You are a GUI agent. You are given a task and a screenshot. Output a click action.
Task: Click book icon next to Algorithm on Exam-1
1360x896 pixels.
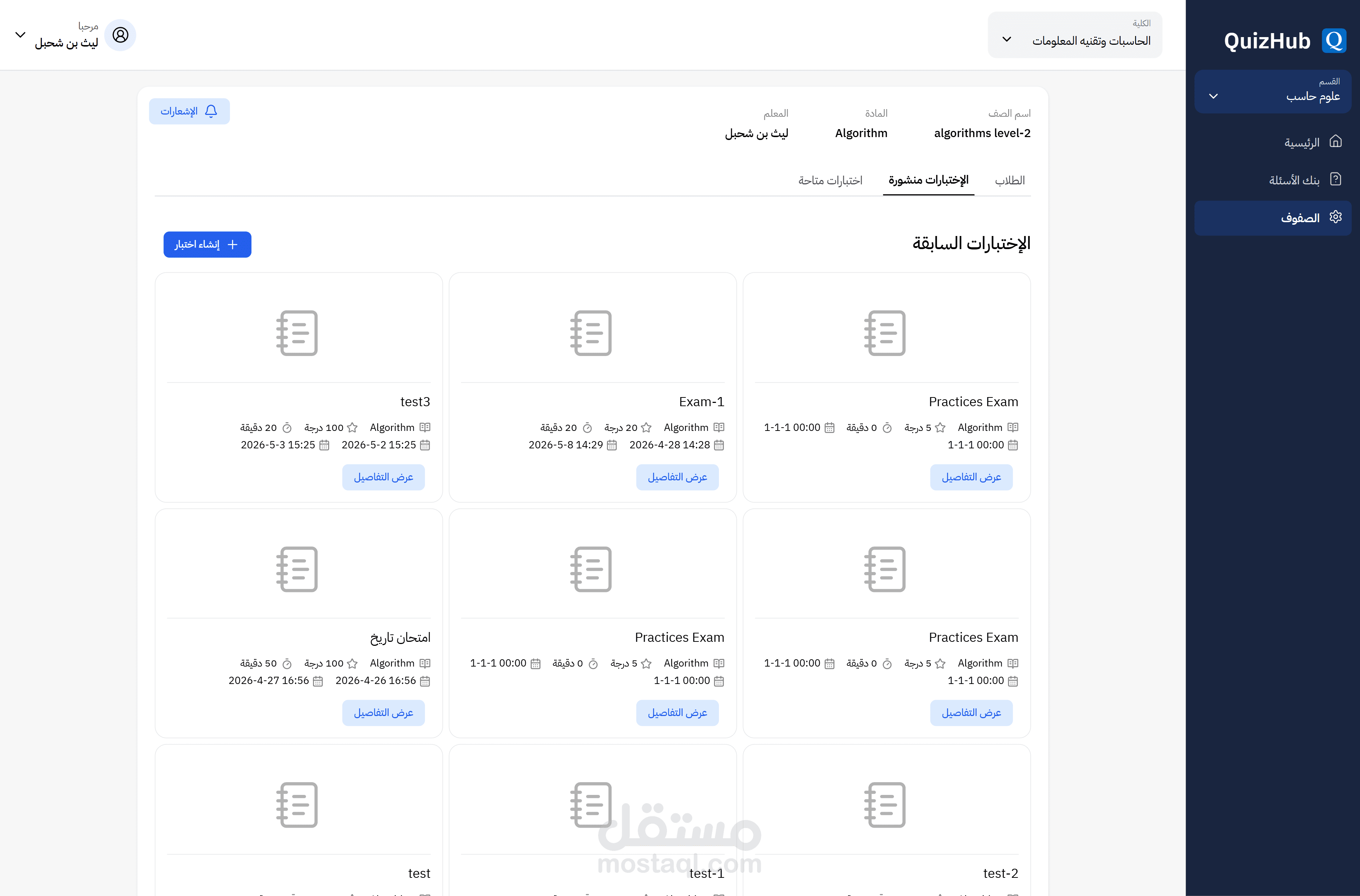click(x=719, y=427)
